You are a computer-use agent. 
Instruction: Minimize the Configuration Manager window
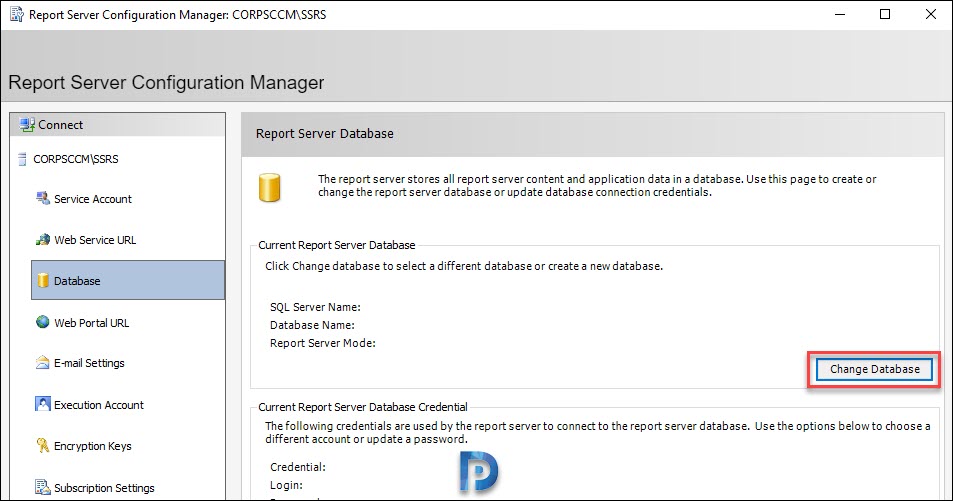tap(840, 15)
